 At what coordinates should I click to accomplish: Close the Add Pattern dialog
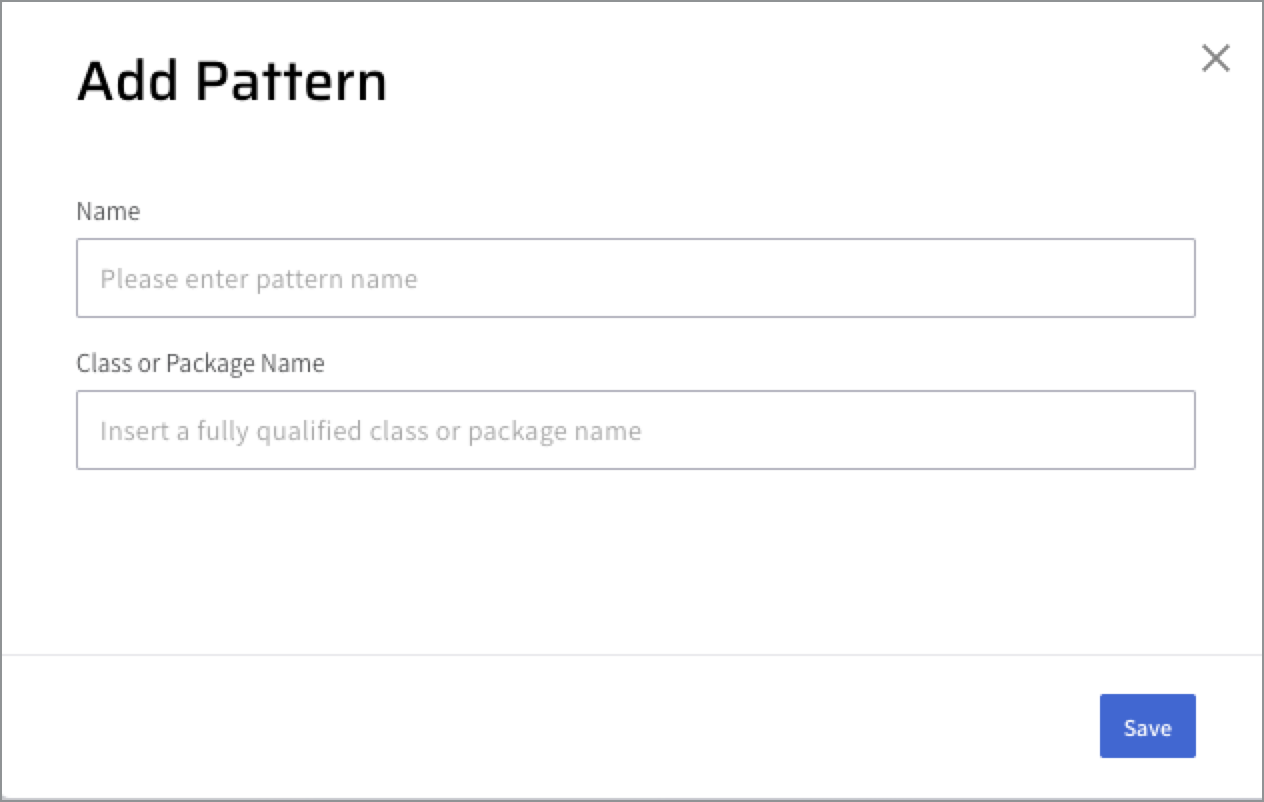pyautogui.click(x=1215, y=59)
